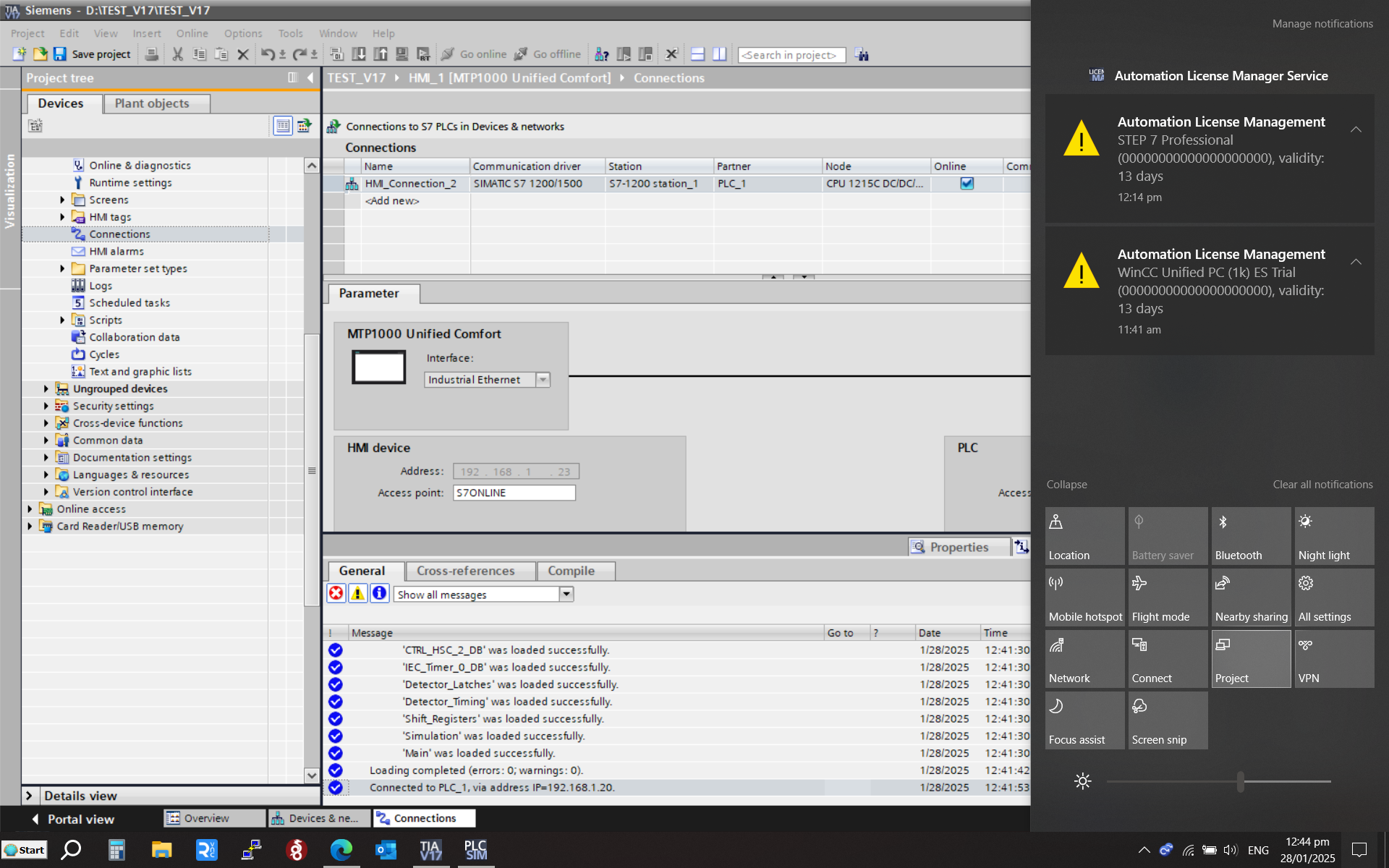1389x868 pixels.
Task: Click the Save project toolbar icon
Action: [x=60, y=54]
